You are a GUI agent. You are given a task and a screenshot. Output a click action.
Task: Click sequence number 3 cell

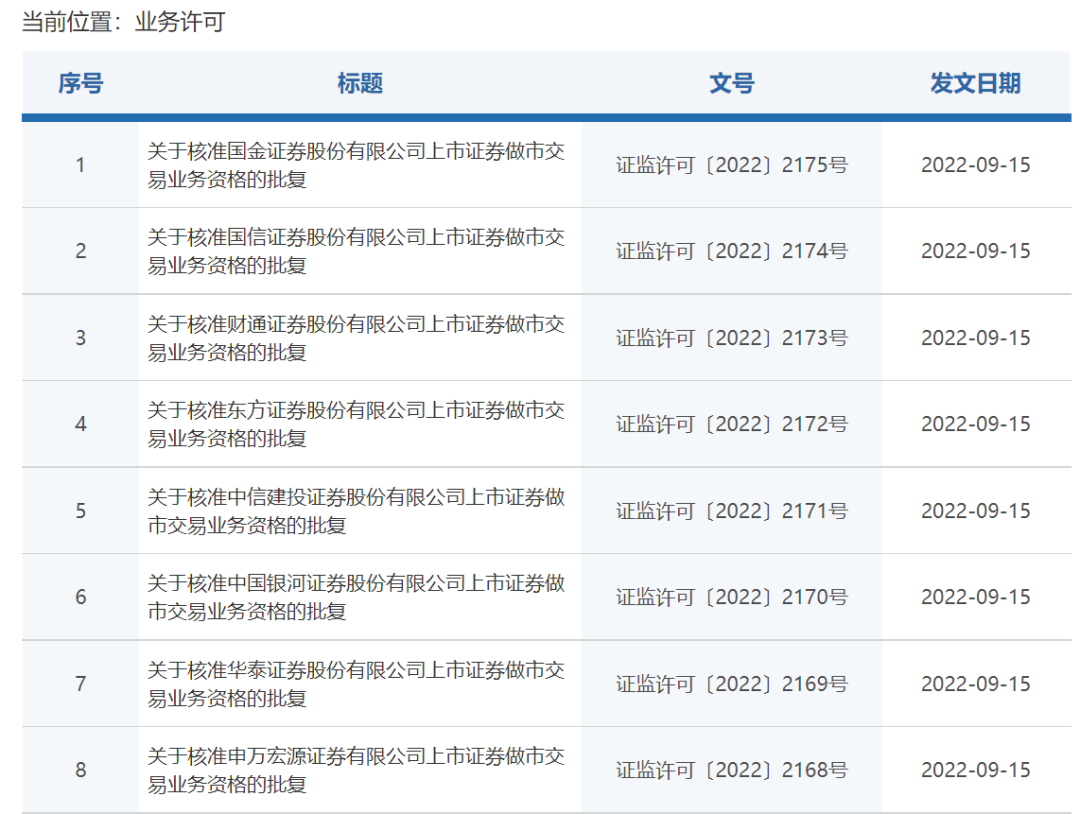click(81, 338)
